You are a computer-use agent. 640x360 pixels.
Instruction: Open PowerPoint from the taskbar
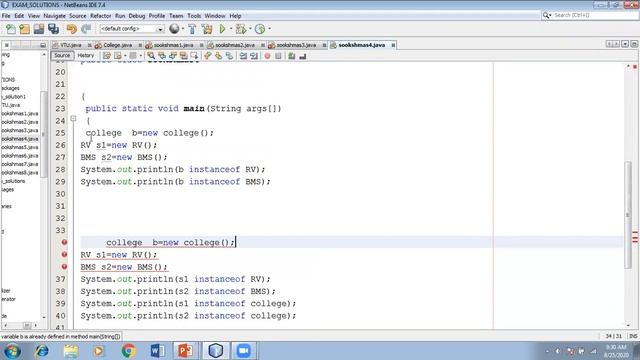(185, 351)
